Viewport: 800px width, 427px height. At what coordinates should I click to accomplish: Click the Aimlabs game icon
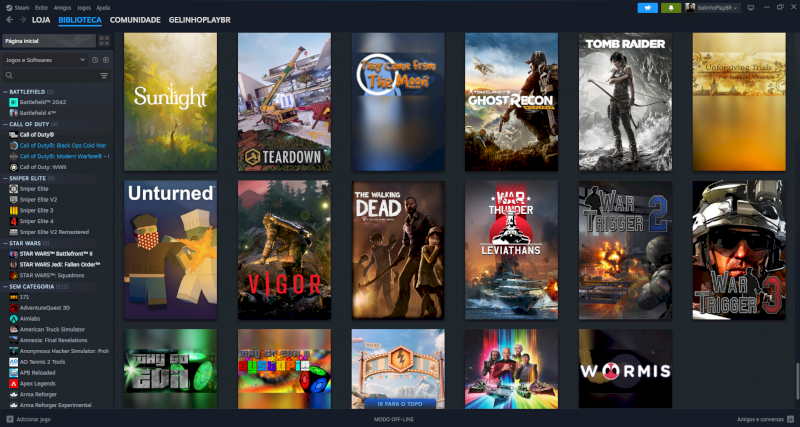[14, 318]
